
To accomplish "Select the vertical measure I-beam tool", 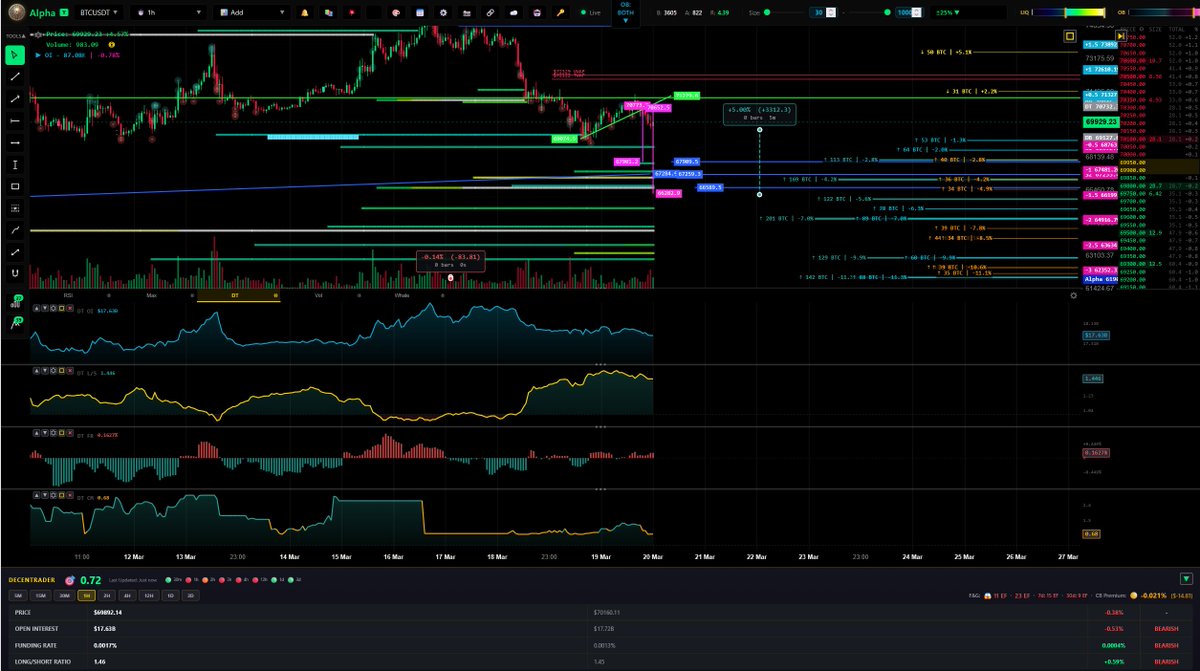I will [15, 164].
